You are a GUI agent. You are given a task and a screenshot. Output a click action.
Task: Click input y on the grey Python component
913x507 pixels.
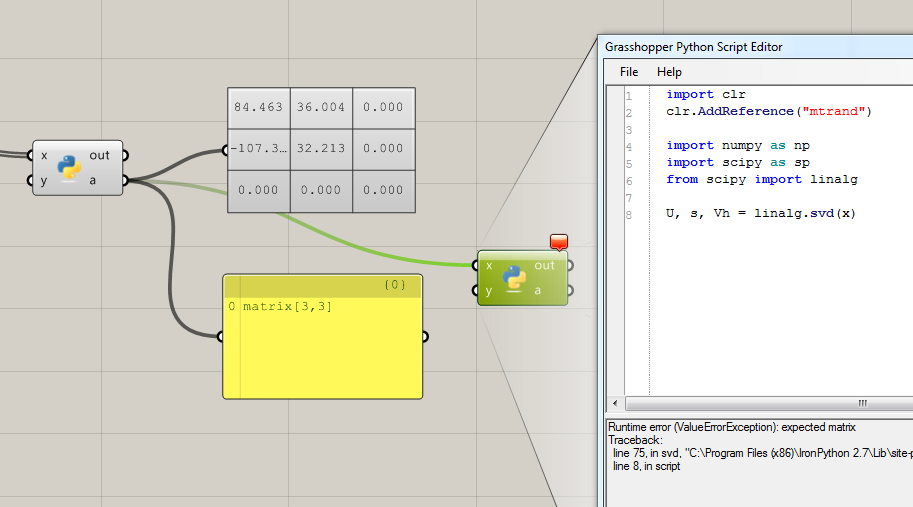click(x=43, y=180)
